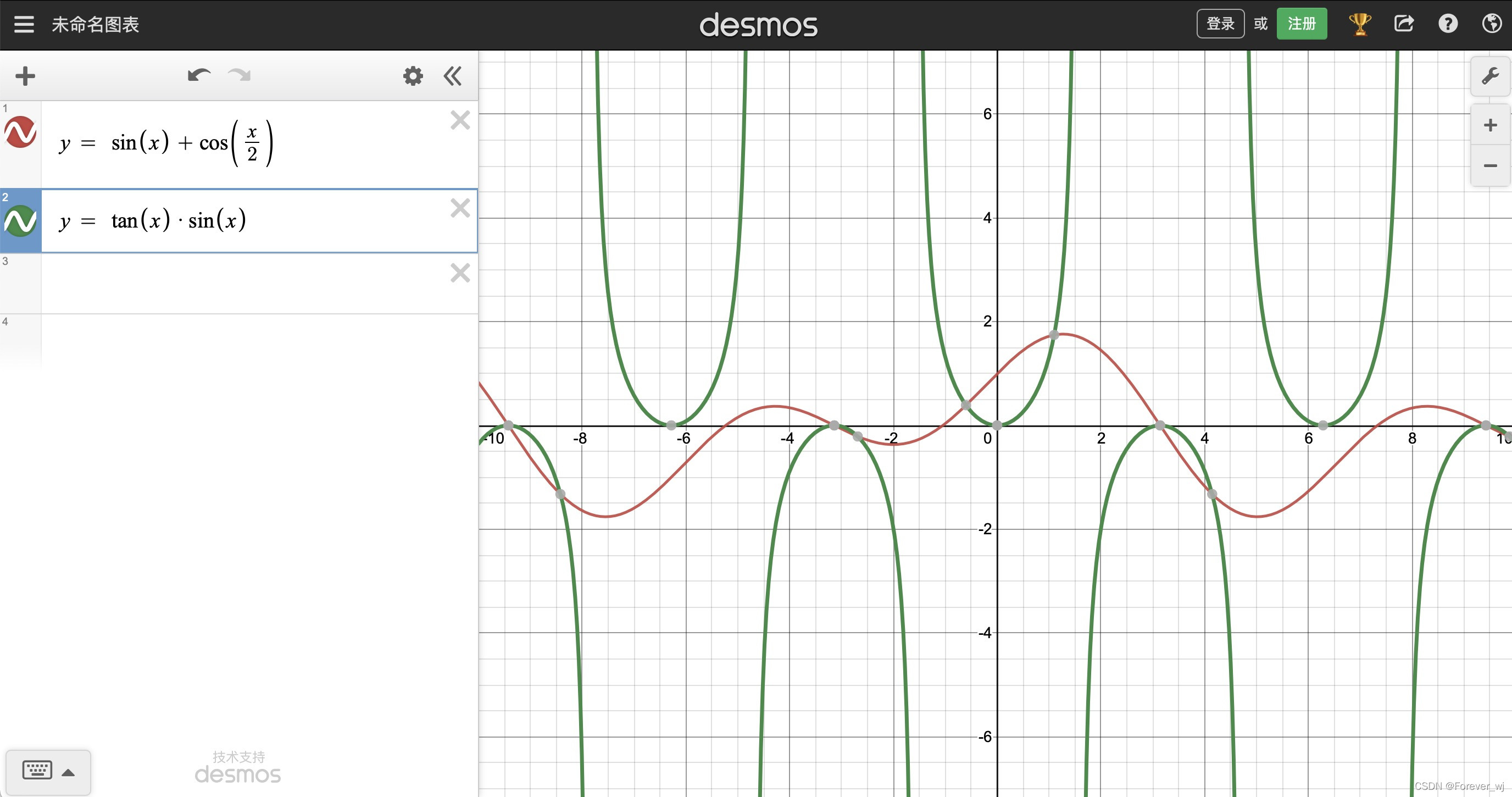Click the intersection point near (-0.6, 0.4)

pyautogui.click(x=965, y=405)
